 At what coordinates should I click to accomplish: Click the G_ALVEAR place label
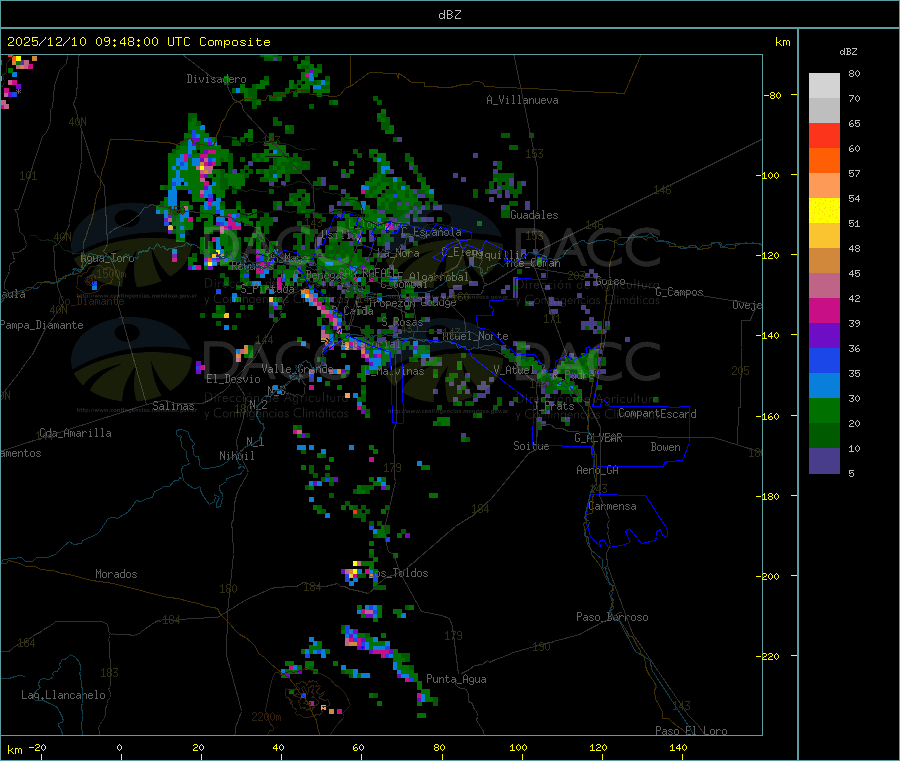pos(598,438)
